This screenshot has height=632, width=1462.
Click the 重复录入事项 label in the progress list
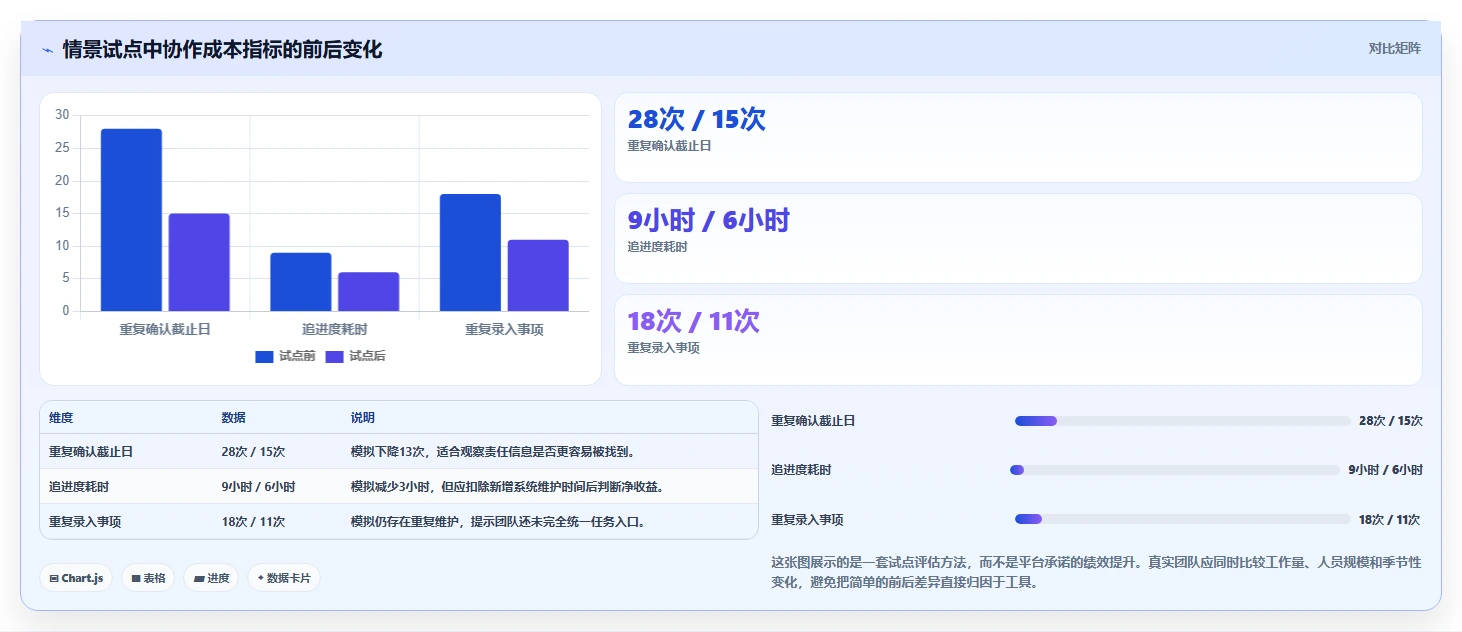807,520
